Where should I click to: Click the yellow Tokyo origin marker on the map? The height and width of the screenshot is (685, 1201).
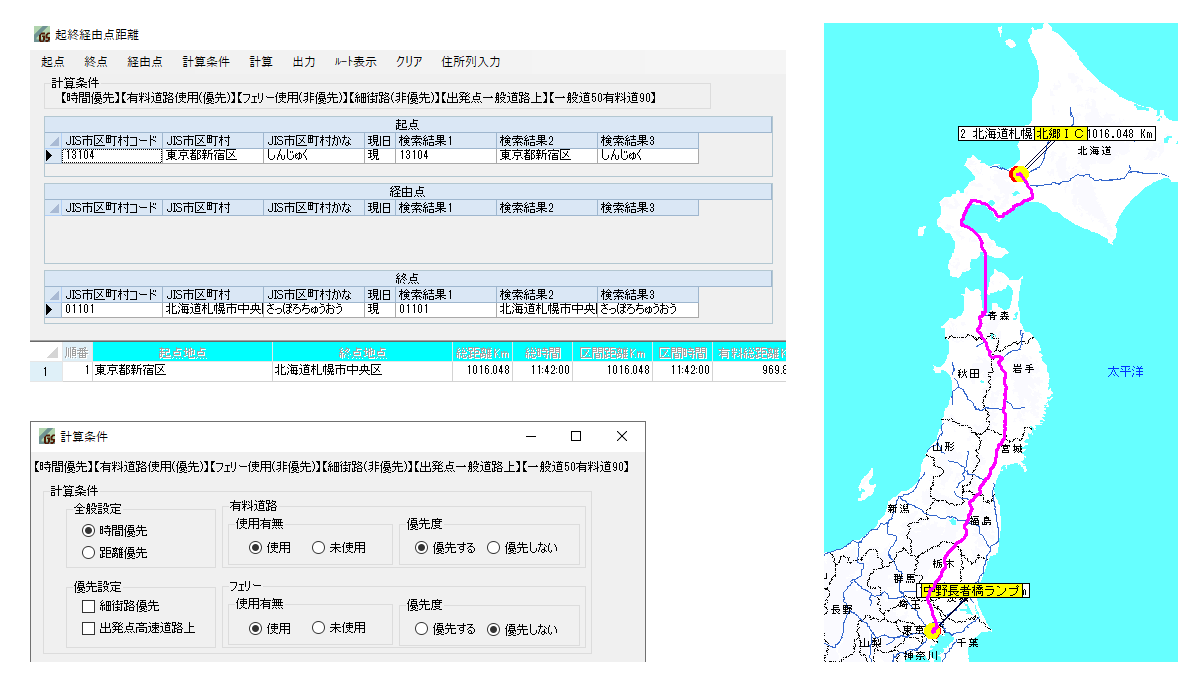(933, 631)
